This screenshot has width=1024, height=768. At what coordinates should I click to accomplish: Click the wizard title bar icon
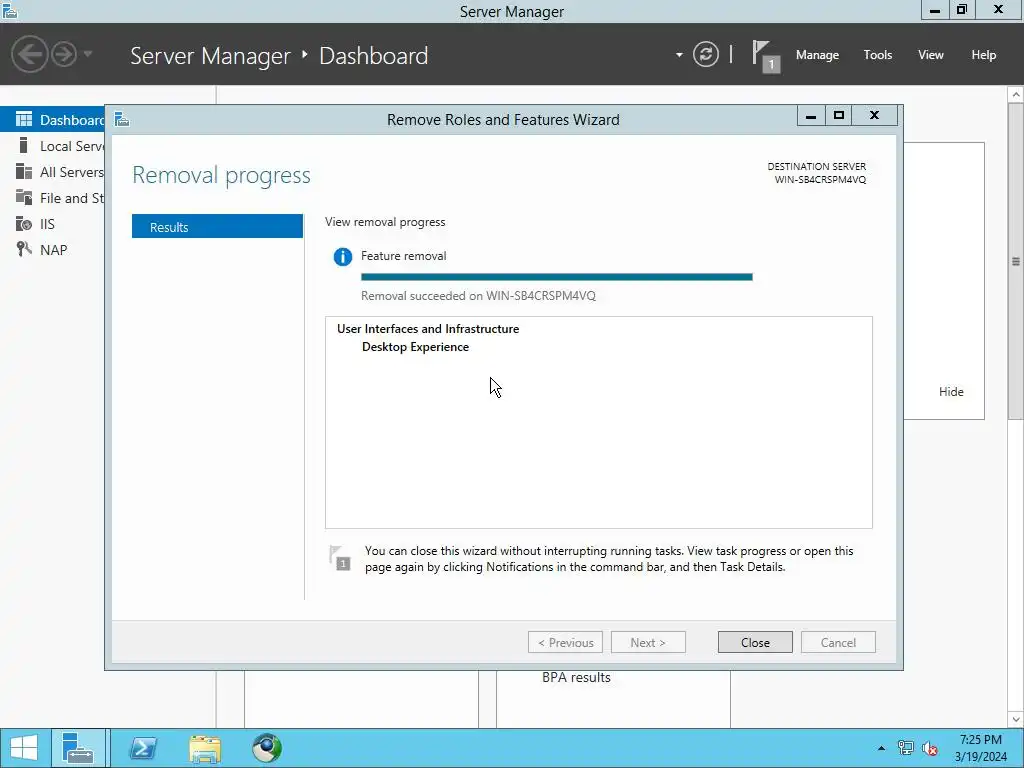[x=121, y=120]
